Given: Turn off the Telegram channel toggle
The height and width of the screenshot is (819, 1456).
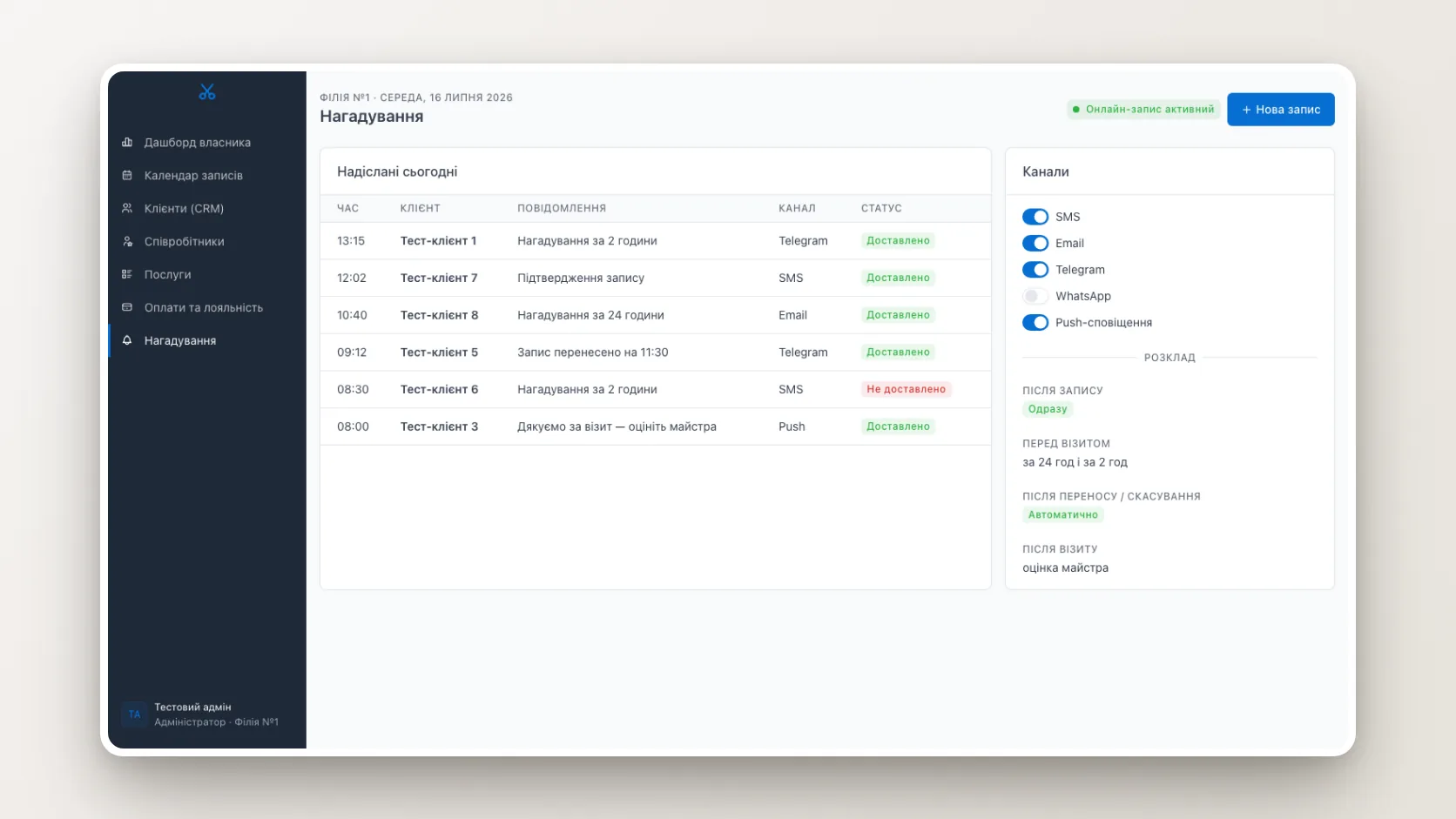Looking at the screenshot, I should click(1035, 270).
